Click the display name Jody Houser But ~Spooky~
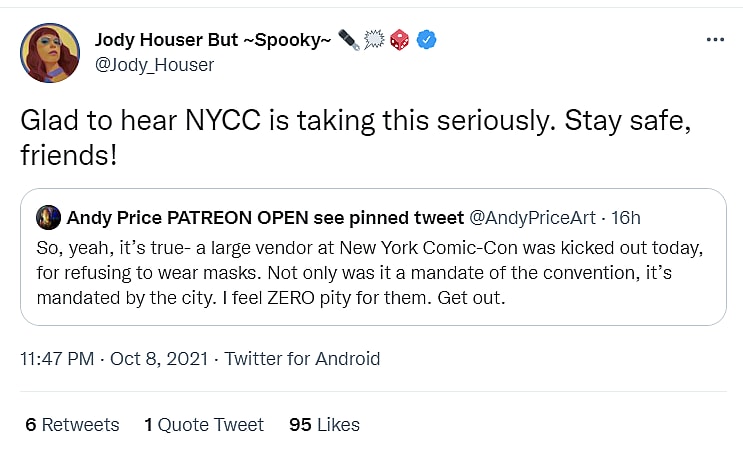 [x=214, y=40]
